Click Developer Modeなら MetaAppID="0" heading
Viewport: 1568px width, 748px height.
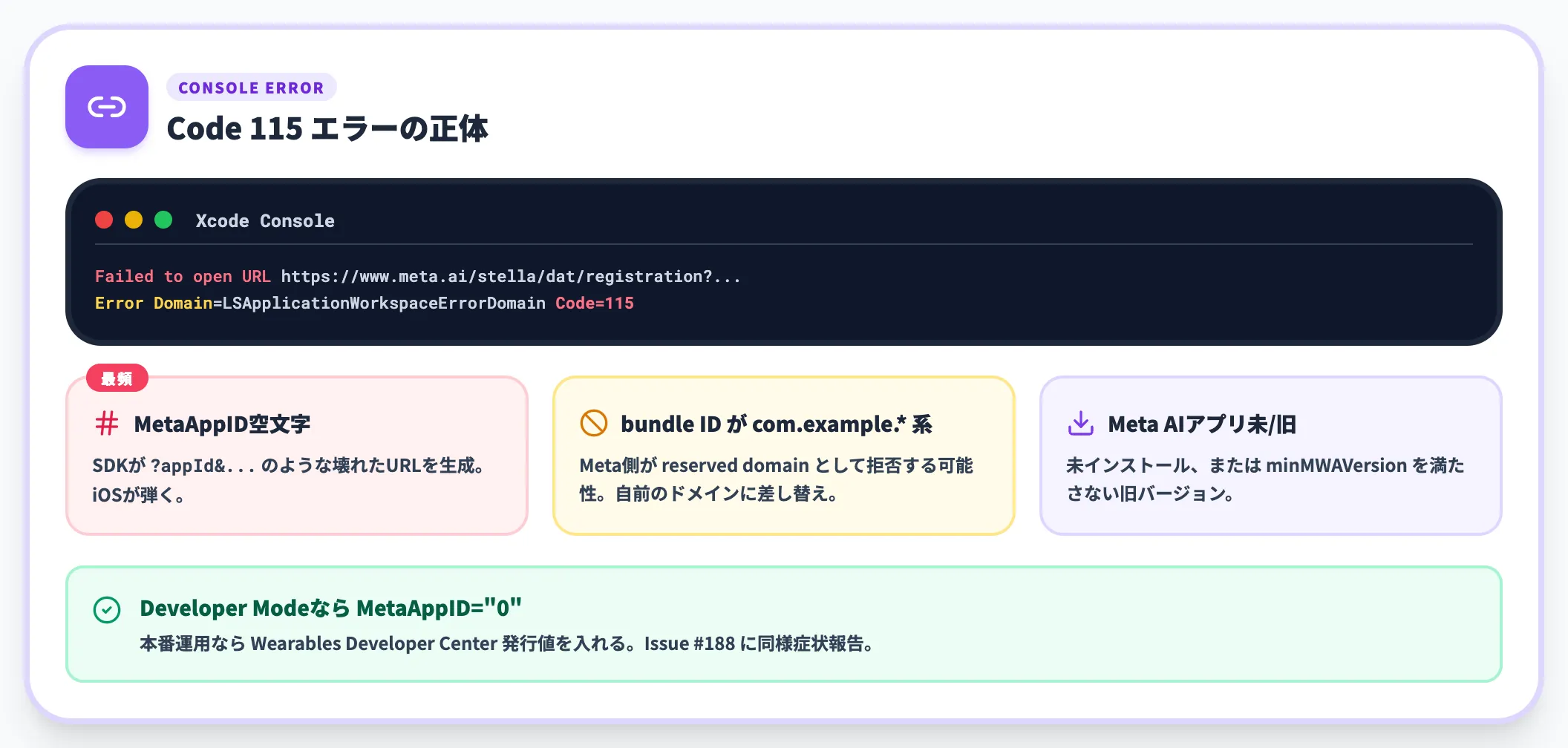click(330, 608)
